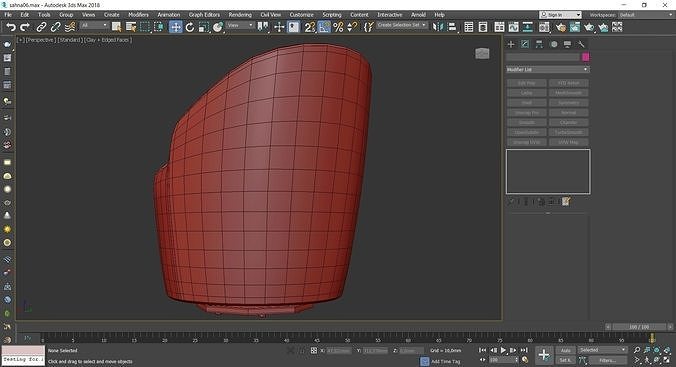
Task: Toggle the Spinner Snap button
Action: click(x=353, y=27)
